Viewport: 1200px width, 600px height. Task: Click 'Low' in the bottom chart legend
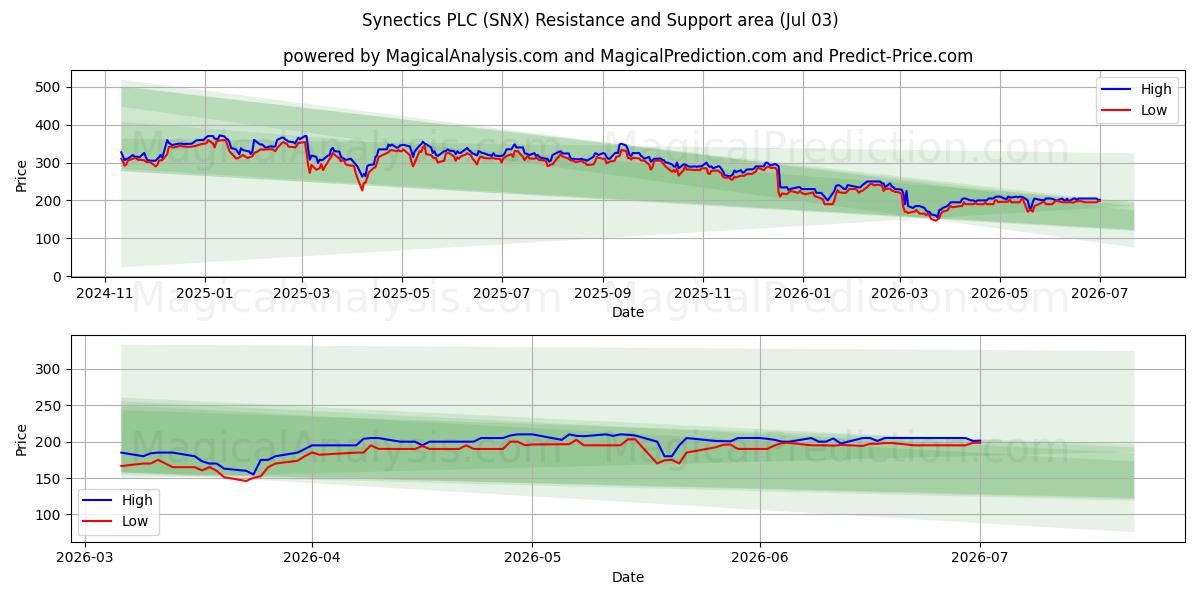[x=136, y=521]
